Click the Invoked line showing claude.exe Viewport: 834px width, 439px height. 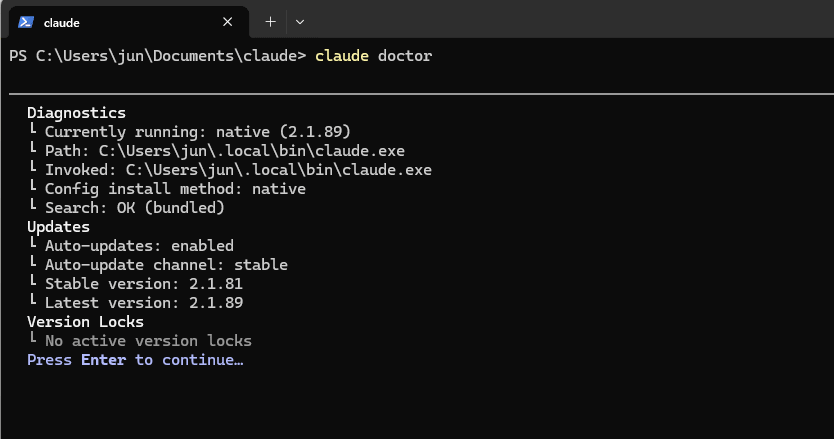[238, 170]
